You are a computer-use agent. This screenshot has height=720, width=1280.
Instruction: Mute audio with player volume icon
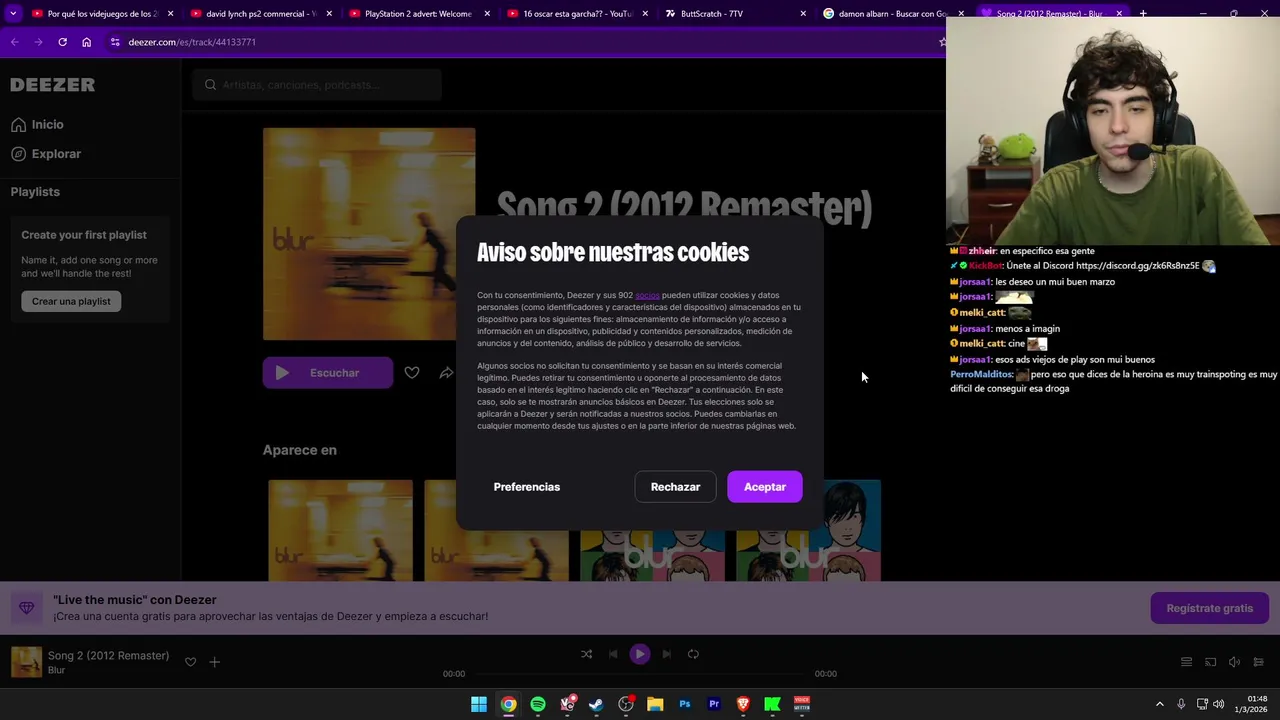[x=1234, y=662]
